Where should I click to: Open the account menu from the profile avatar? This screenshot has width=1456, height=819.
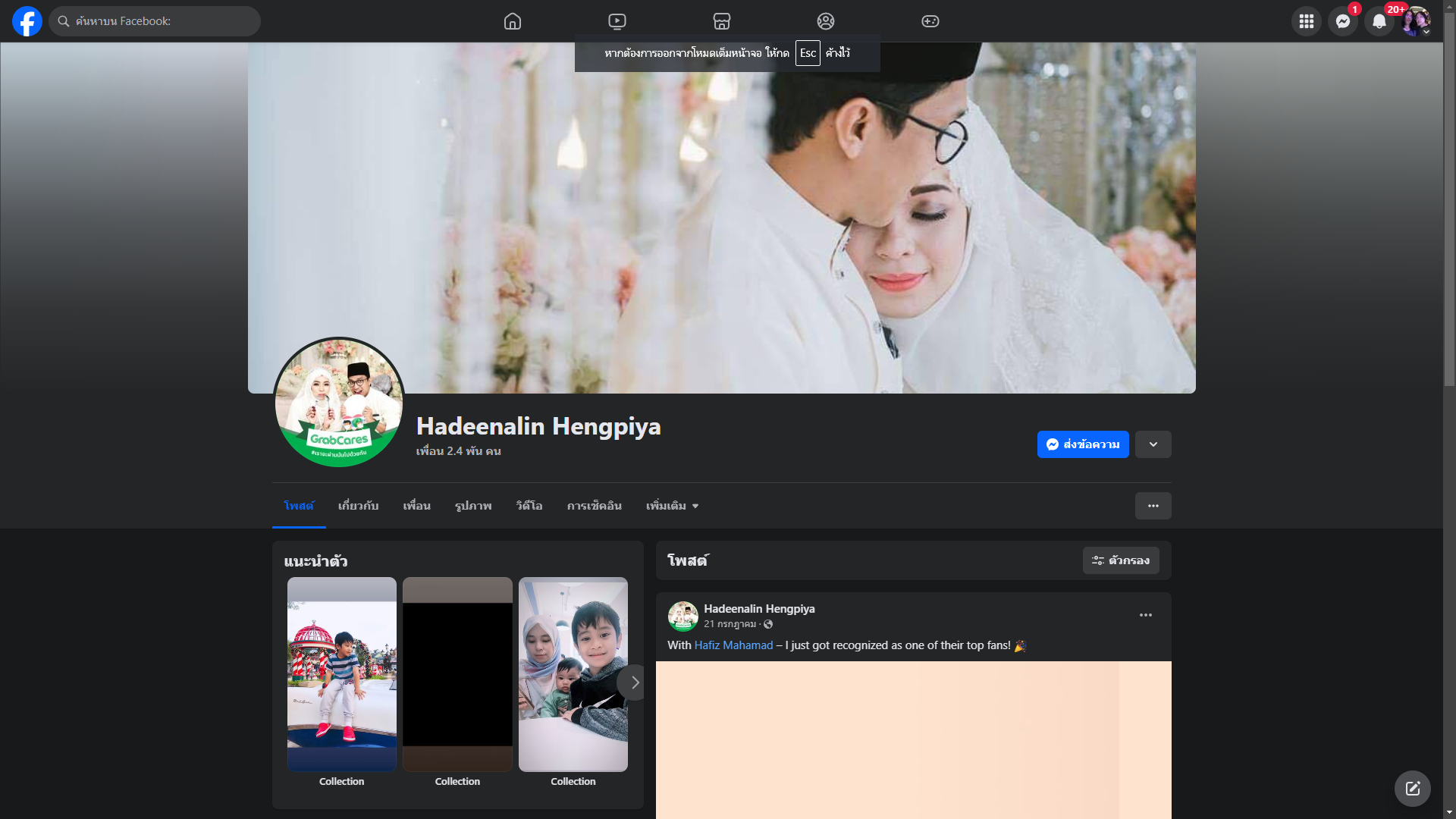1415,21
